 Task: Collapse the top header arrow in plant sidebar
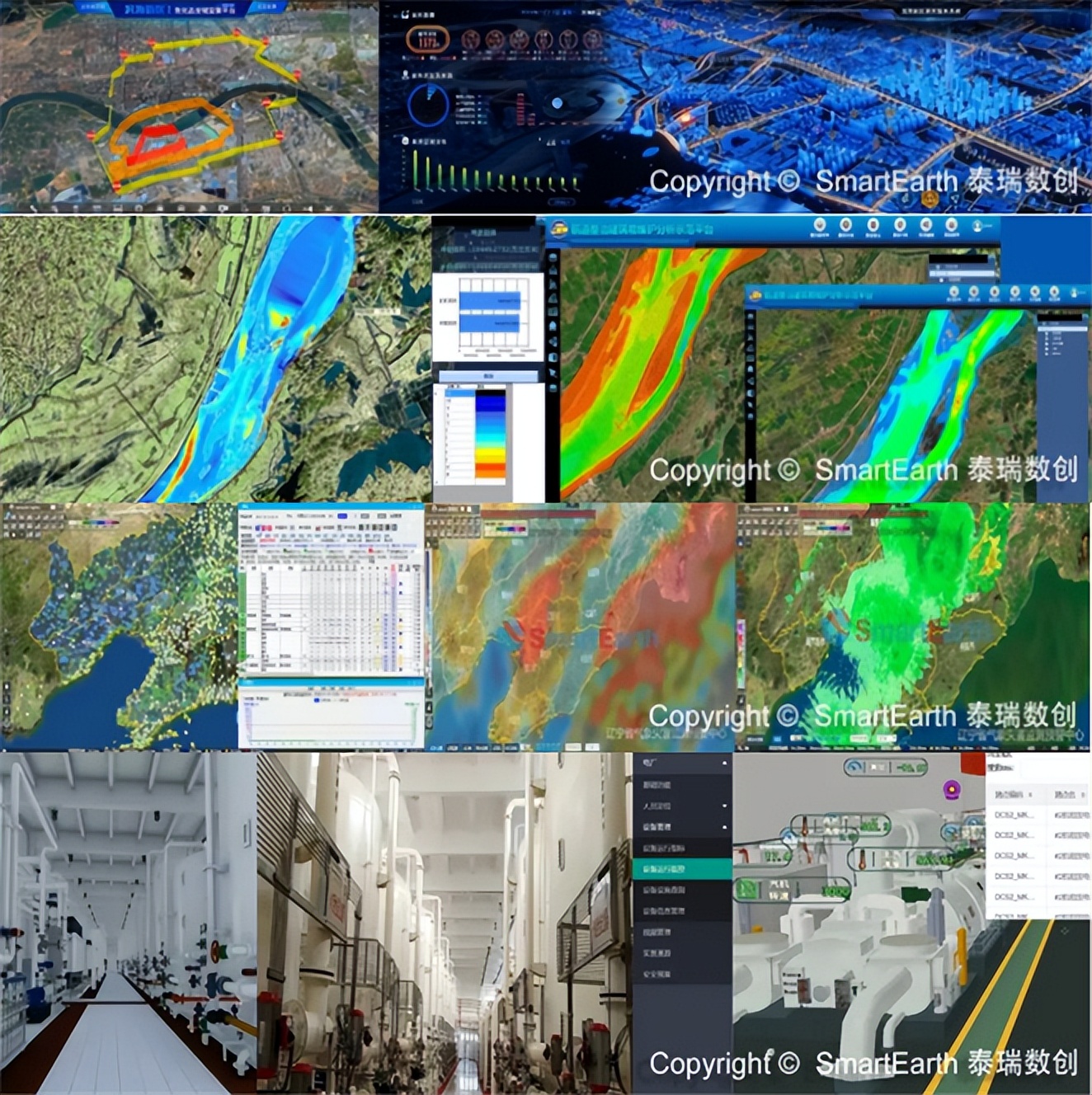725,763
